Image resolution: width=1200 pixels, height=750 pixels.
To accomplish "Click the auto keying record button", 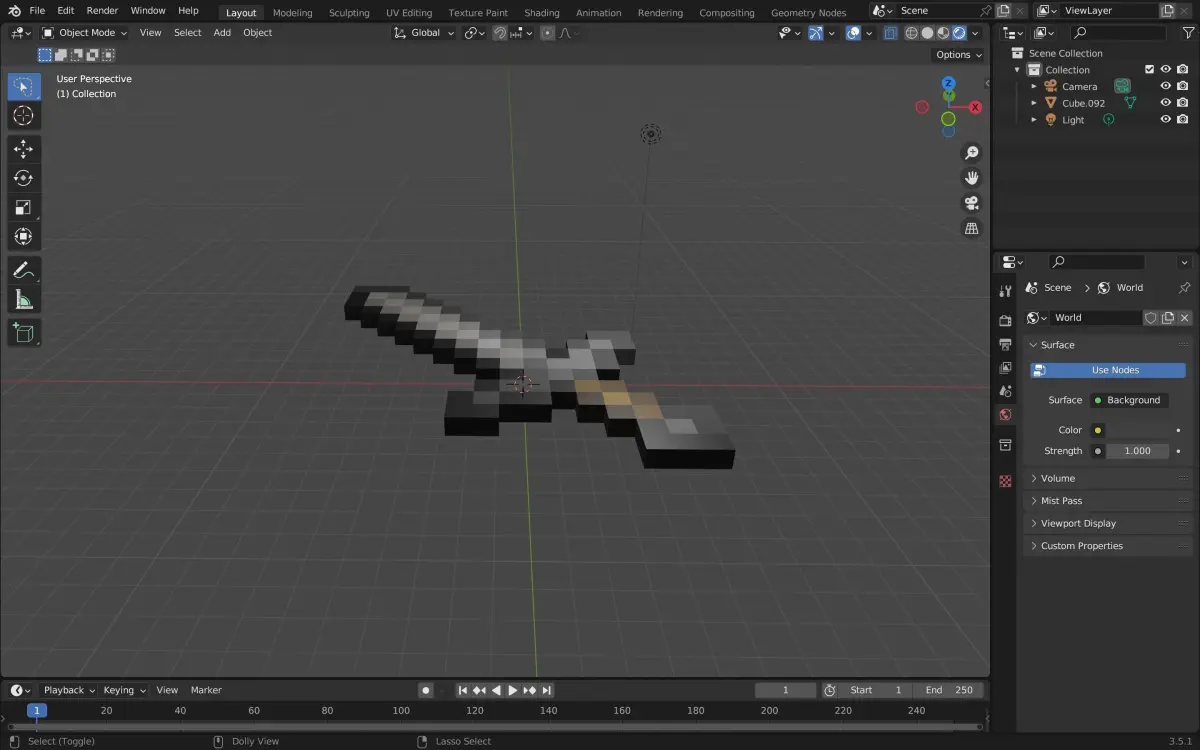I will (x=426, y=690).
